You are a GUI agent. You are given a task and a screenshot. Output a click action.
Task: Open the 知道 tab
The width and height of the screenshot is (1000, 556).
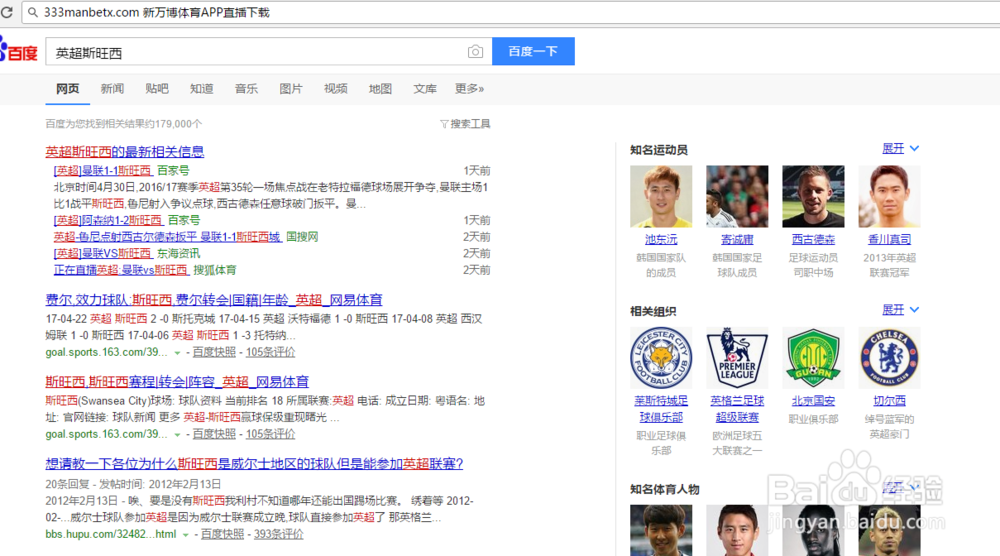point(202,89)
